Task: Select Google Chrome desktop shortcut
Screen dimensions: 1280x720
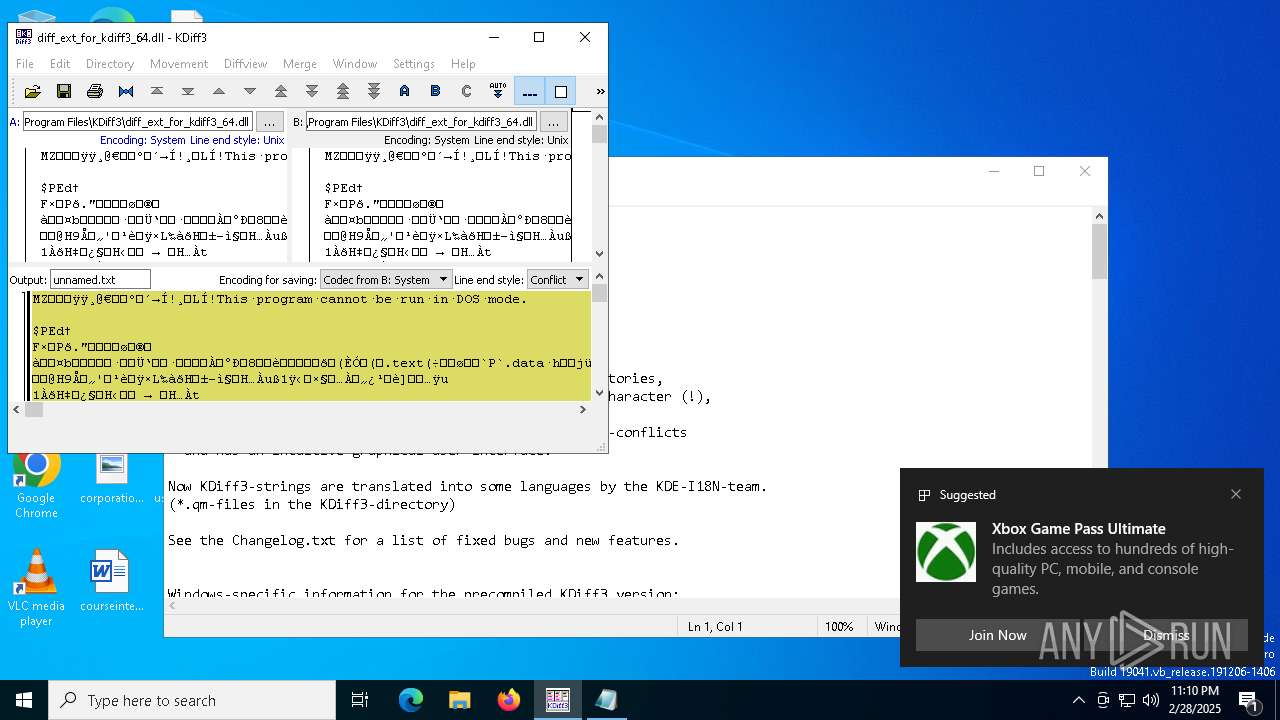Action: coord(36,483)
